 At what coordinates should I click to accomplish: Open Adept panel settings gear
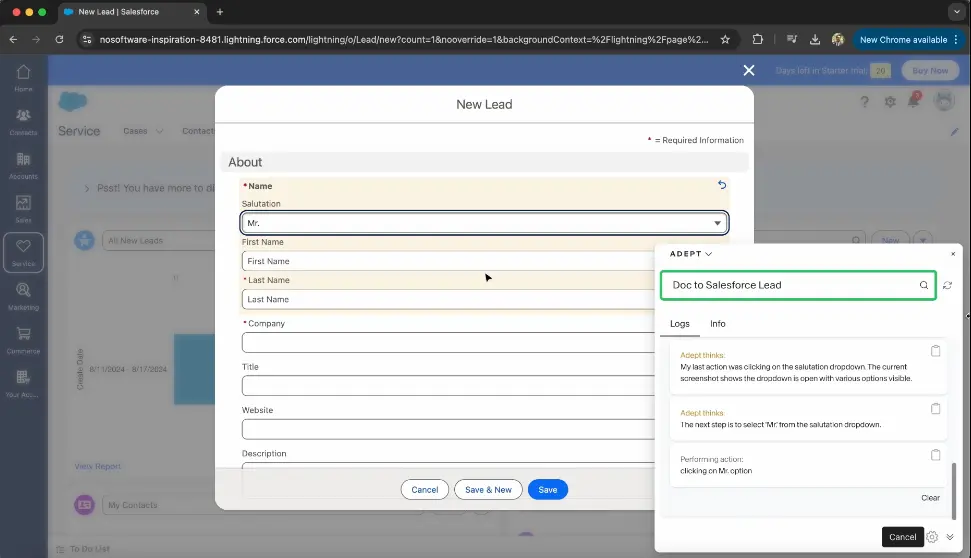[932, 537]
